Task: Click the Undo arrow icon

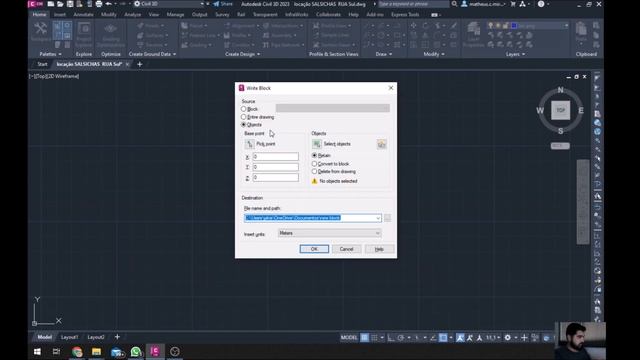Action: tap(109, 4)
